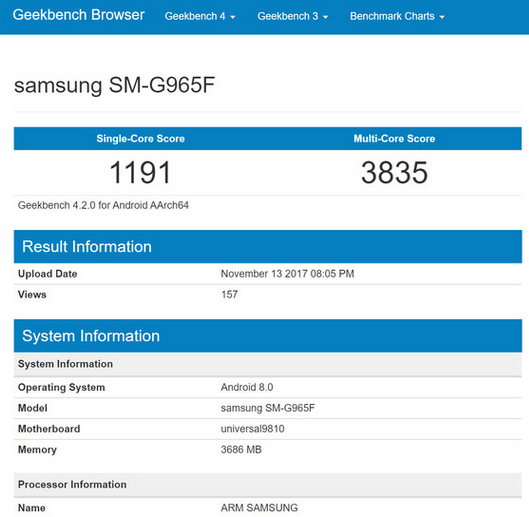Click the Android 8.0 value

(247, 387)
